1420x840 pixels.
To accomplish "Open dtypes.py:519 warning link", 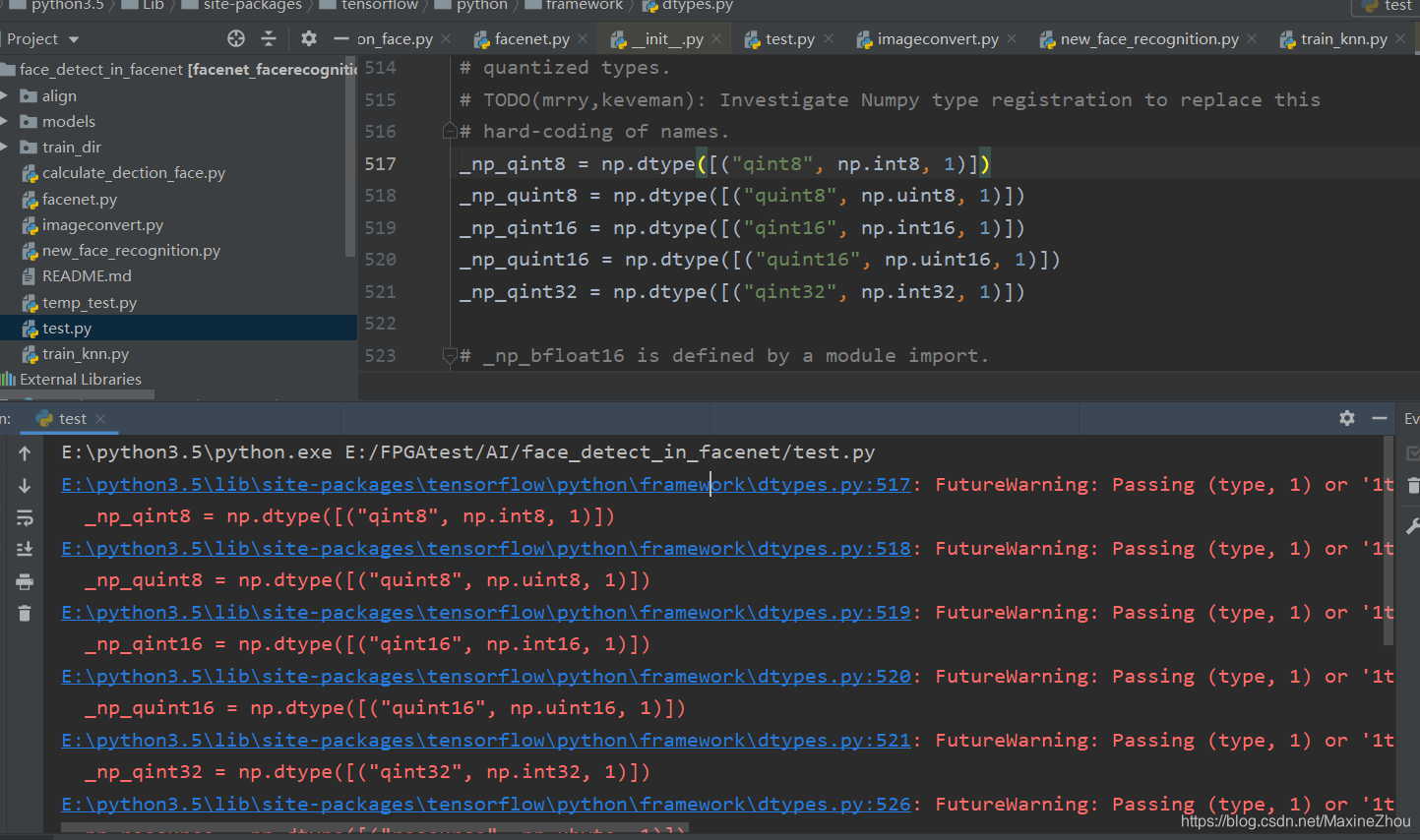I will [486, 612].
